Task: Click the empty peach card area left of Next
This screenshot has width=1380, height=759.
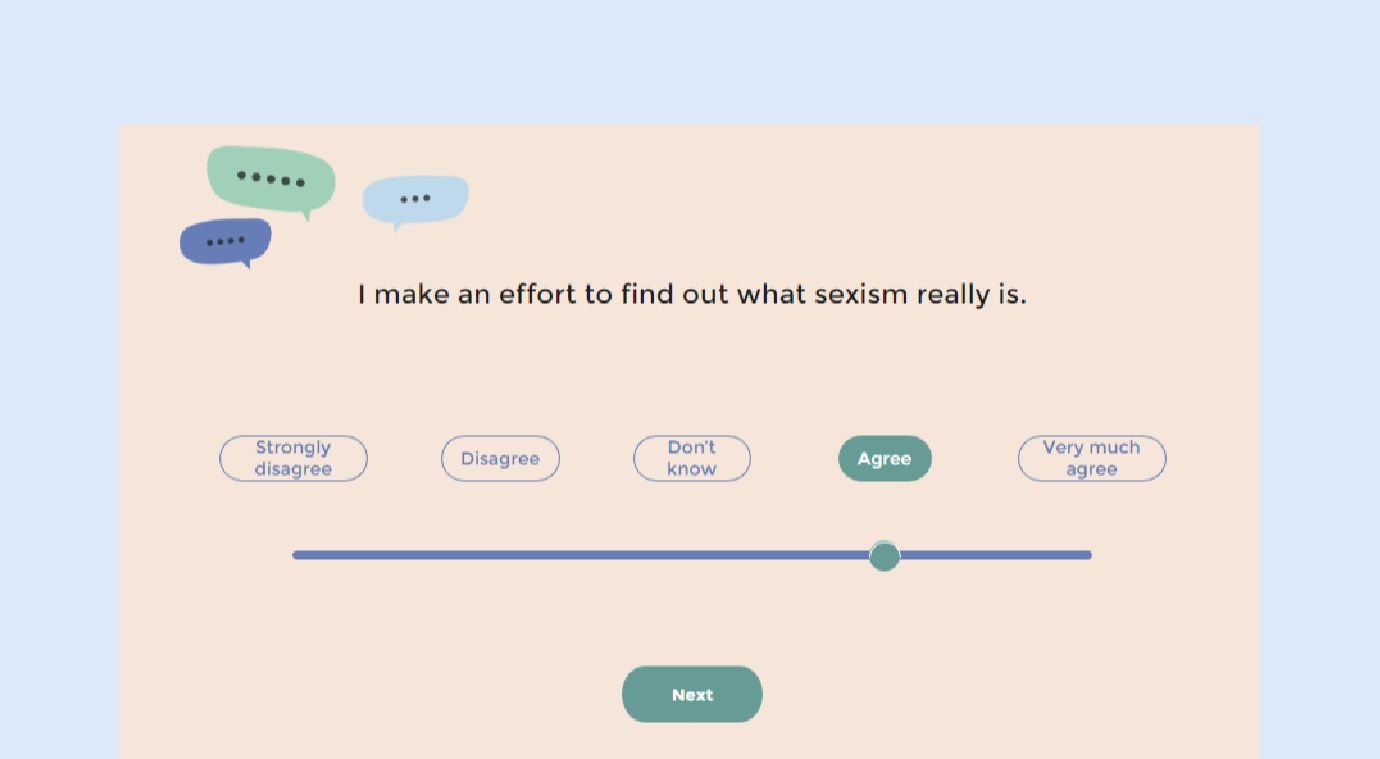Action: (400, 694)
